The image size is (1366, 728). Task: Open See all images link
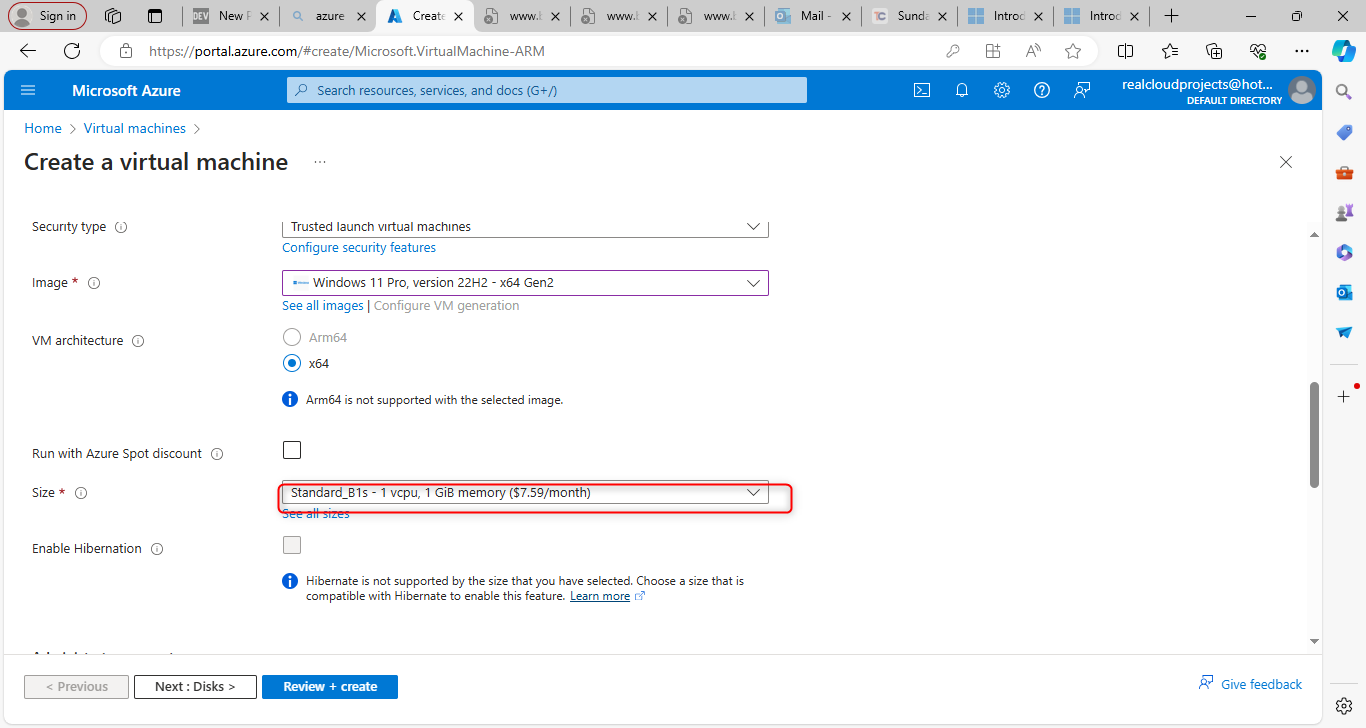(323, 306)
